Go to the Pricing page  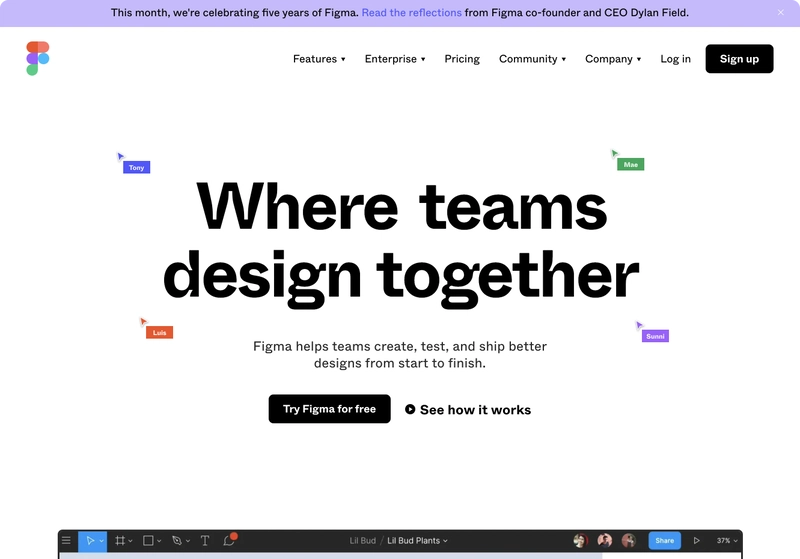click(462, 59)
